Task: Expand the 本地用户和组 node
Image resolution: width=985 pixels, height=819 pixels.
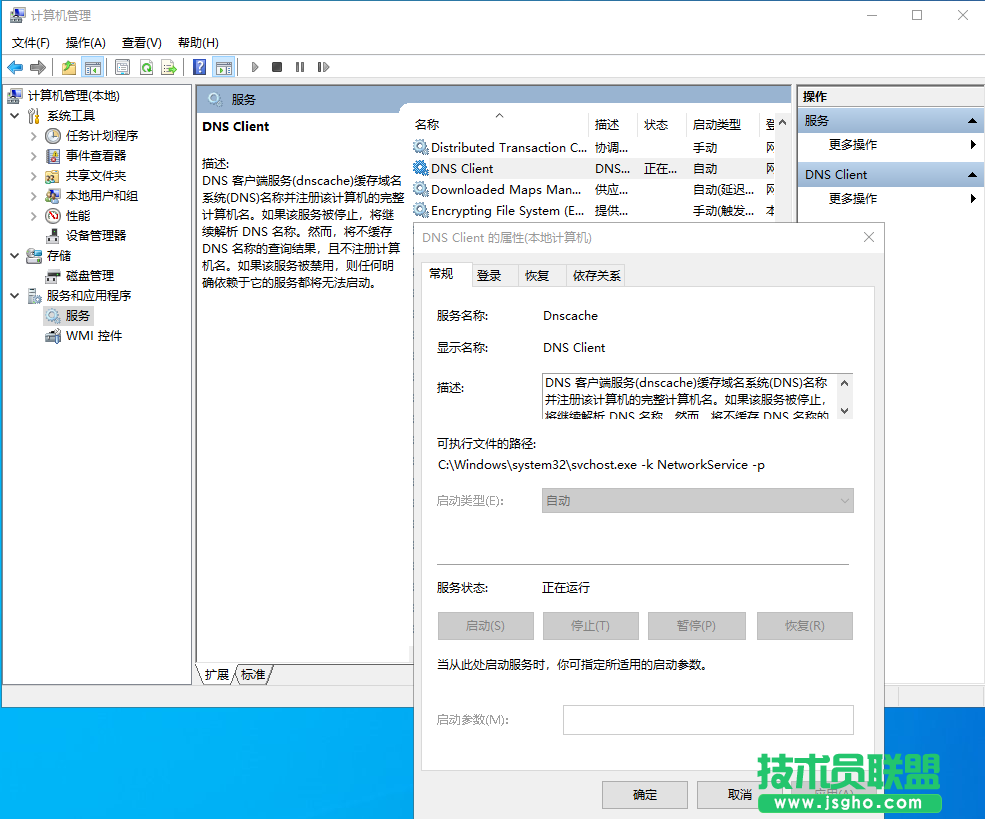Action: tap(33, 195)
